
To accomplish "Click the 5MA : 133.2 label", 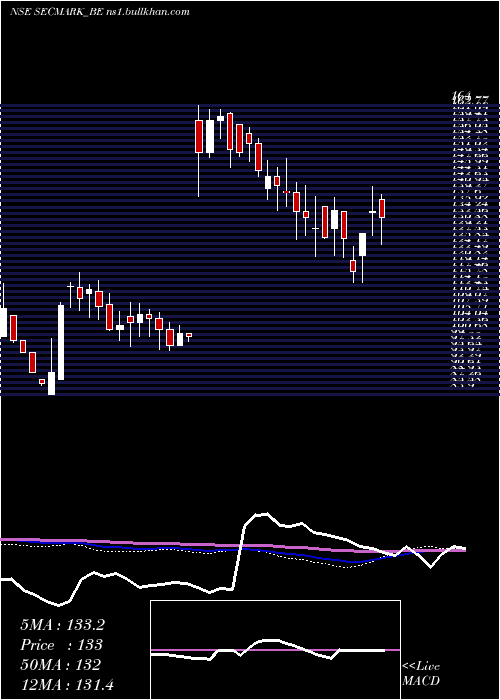I will coord(62,625).
